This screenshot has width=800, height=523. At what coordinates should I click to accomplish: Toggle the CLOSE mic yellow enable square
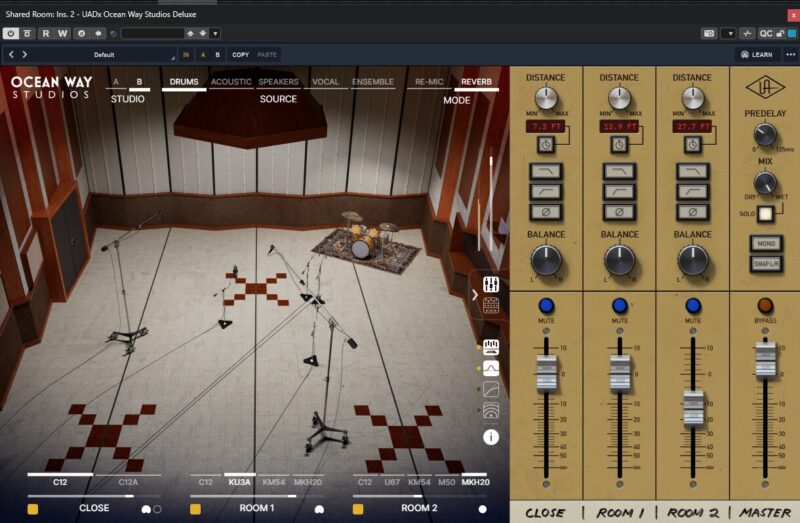(x=33, y=509)
